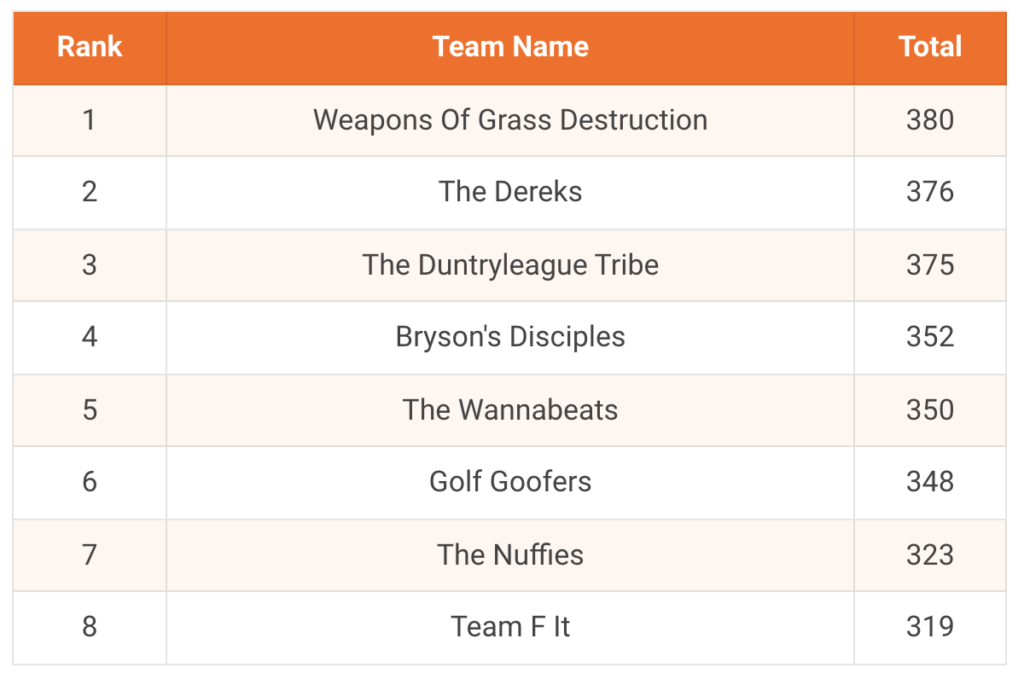Click the 348 total score cell
Viewport: 1024px width, 679px height.
click(930, 482)
